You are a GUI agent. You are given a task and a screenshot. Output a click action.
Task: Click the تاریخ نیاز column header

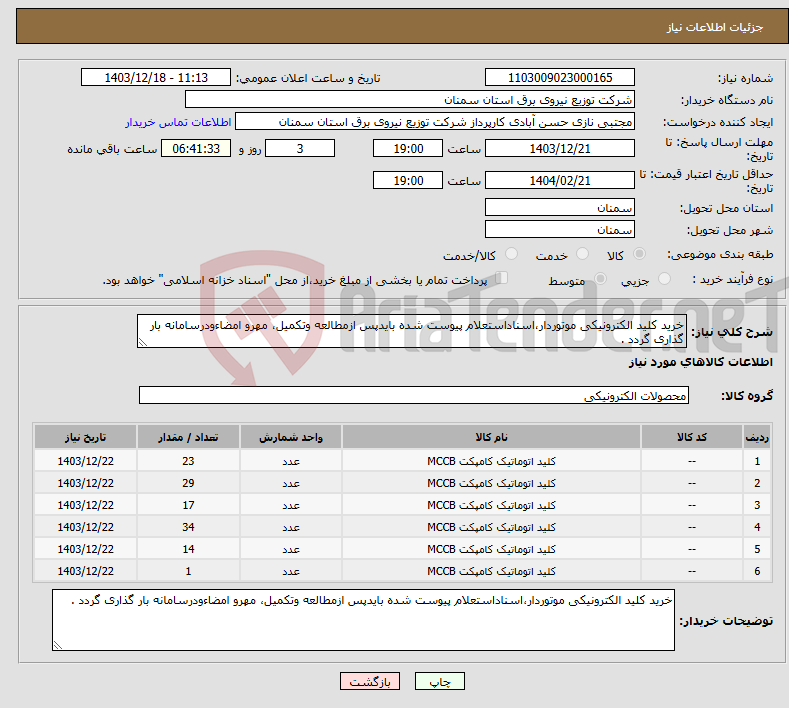click(86, 438)
